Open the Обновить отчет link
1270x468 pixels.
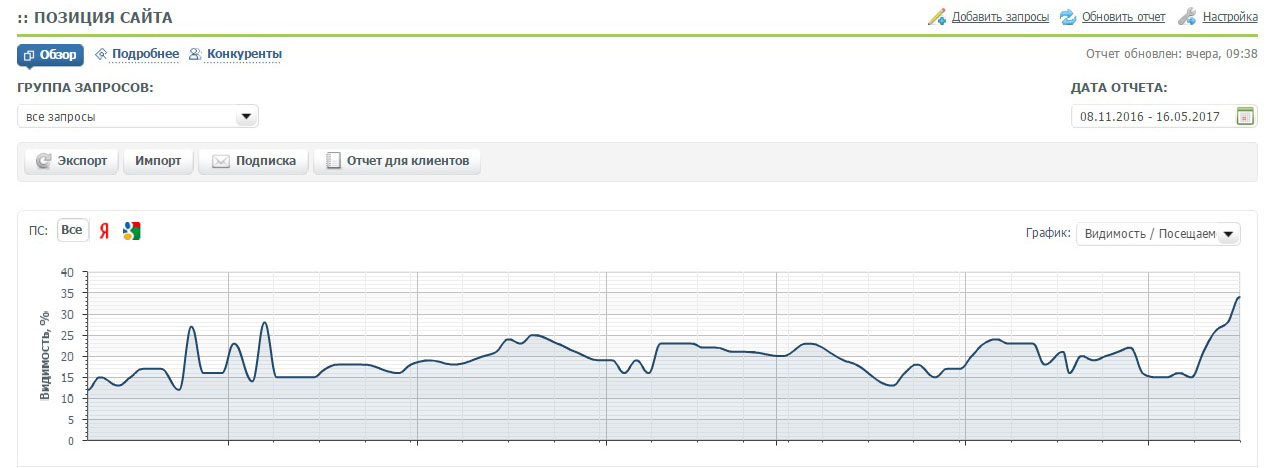click(x=1123, y=17)
